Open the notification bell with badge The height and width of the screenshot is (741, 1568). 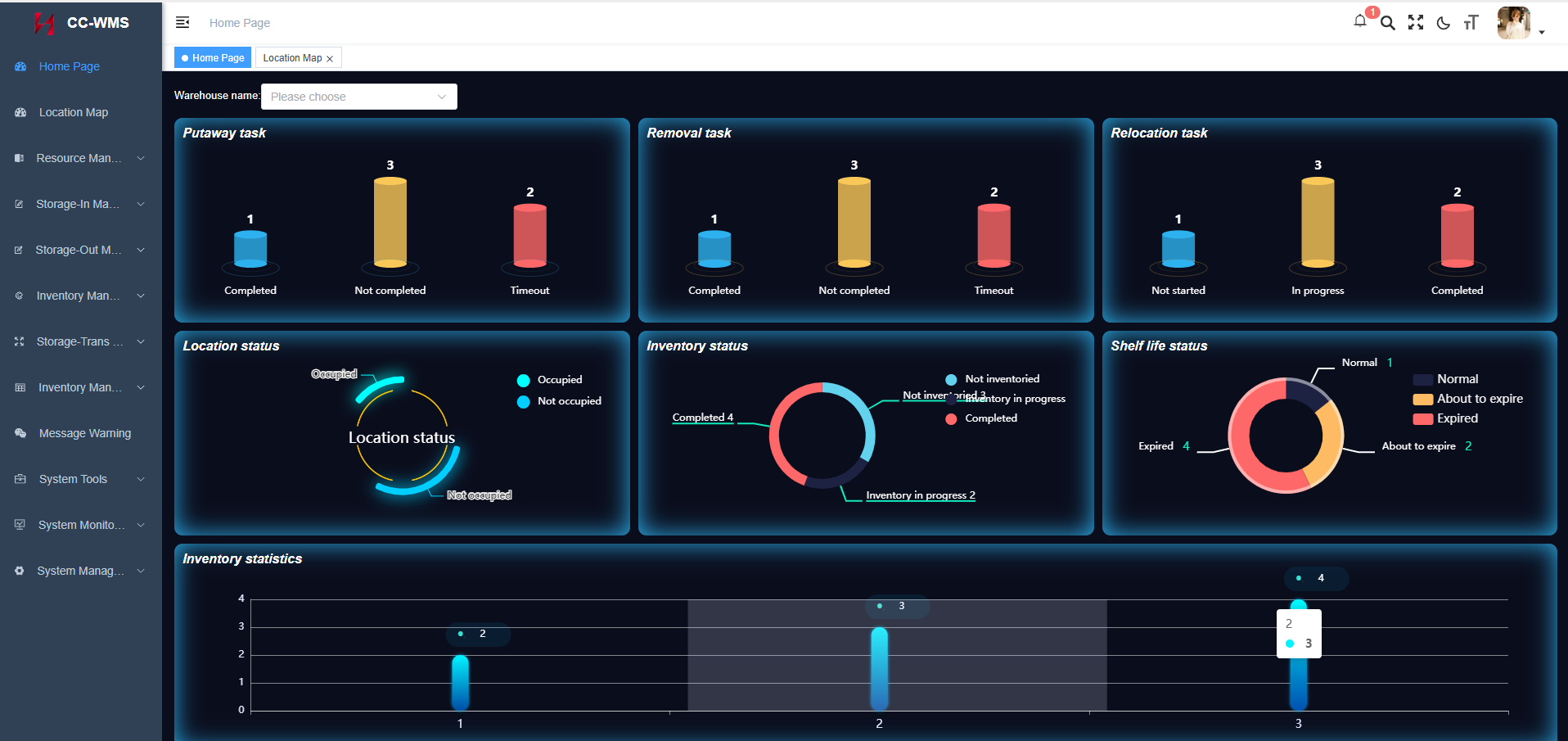pyautogui.click(x=1359, y=23)
